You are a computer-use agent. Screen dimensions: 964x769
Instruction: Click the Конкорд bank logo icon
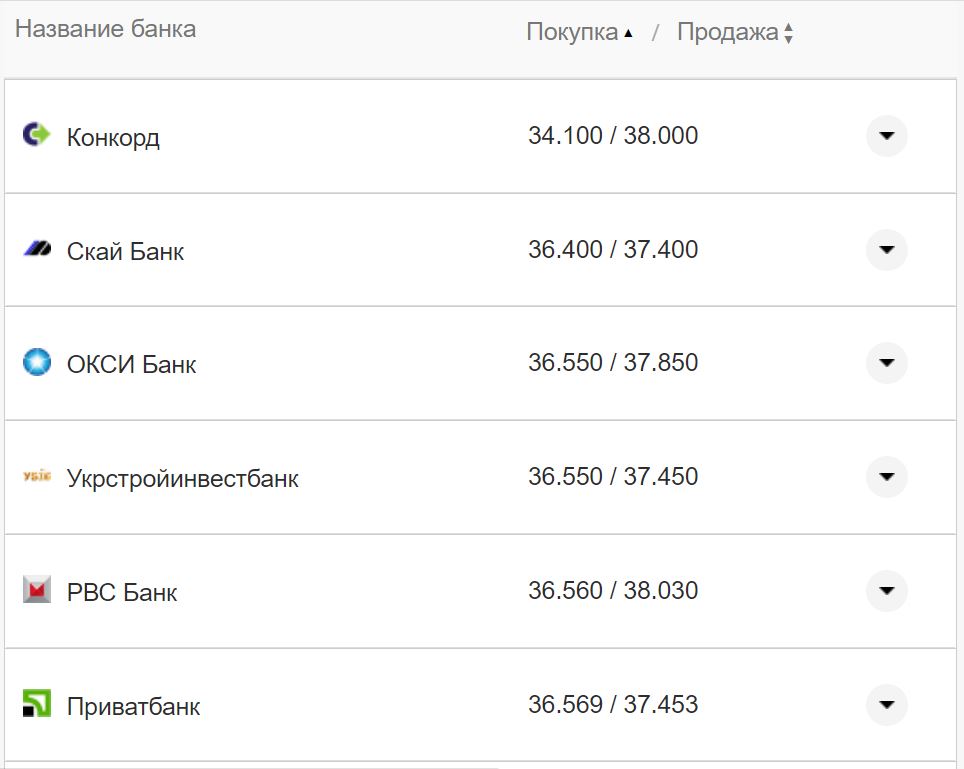36,134
